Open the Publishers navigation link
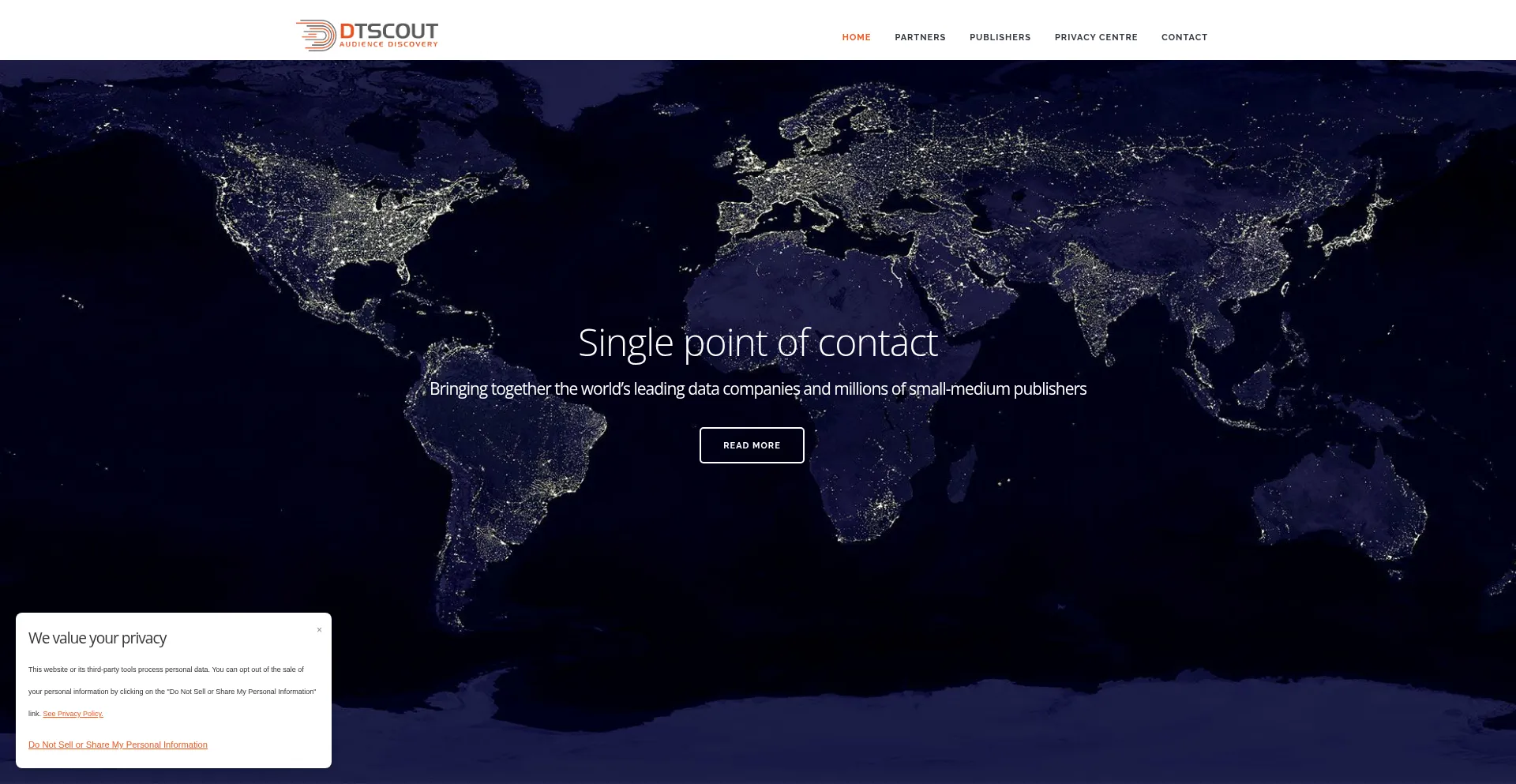 tap(1000, 37)
